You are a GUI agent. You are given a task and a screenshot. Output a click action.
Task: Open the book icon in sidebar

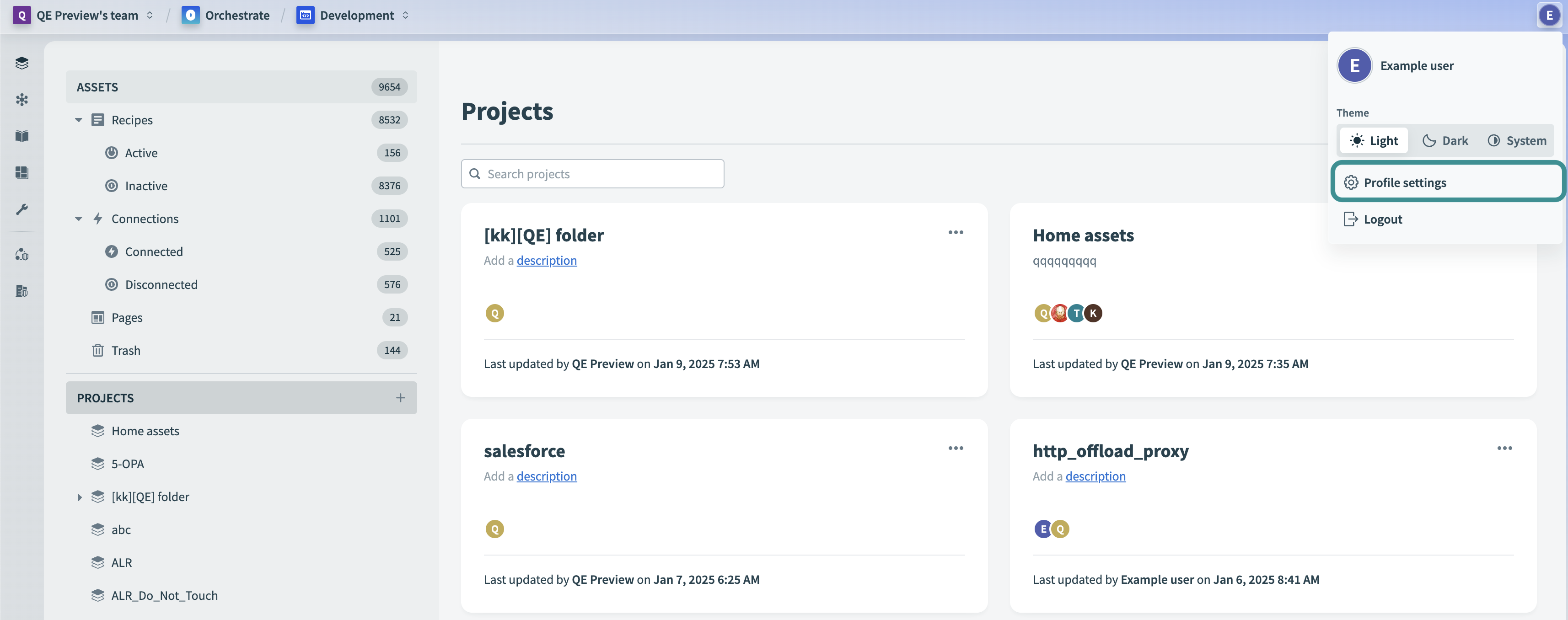tap(22, 136)
